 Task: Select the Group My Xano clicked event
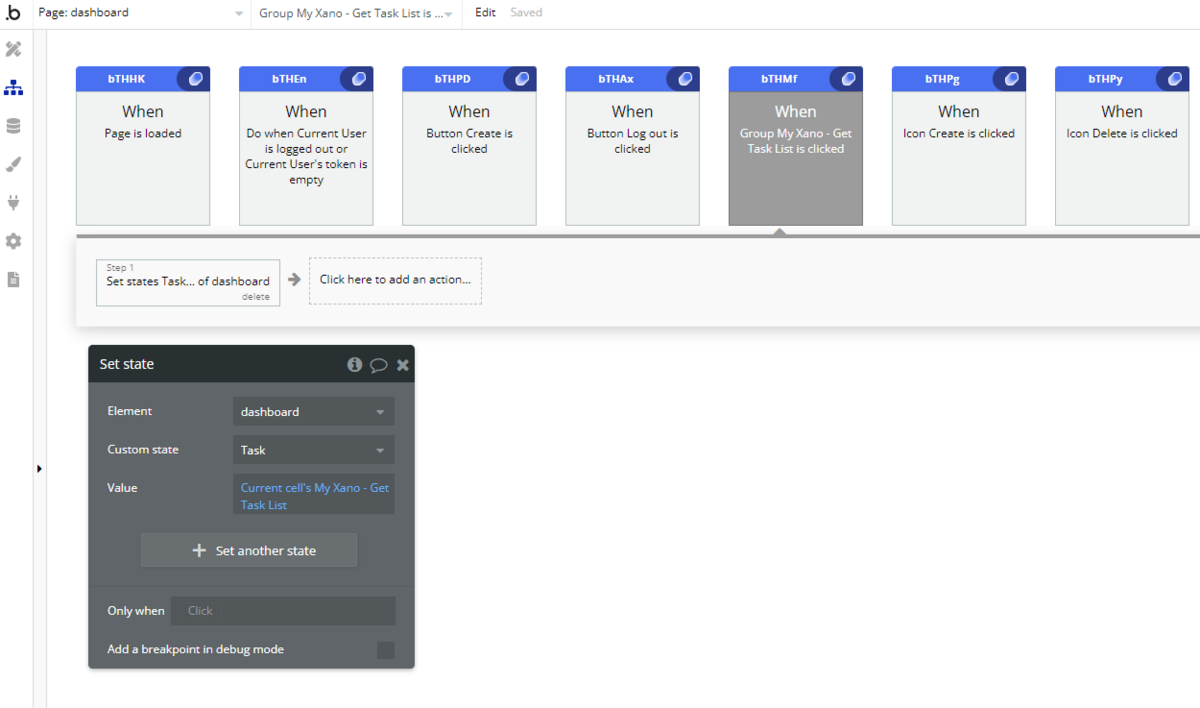coord(795,146)
